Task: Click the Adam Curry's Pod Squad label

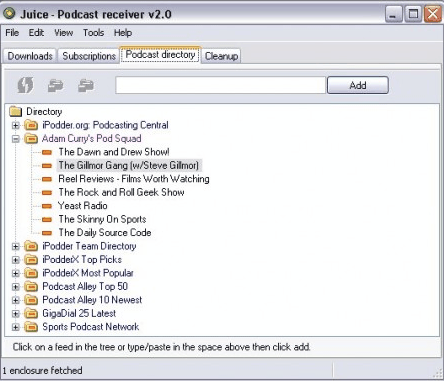Action: (92, 139)
